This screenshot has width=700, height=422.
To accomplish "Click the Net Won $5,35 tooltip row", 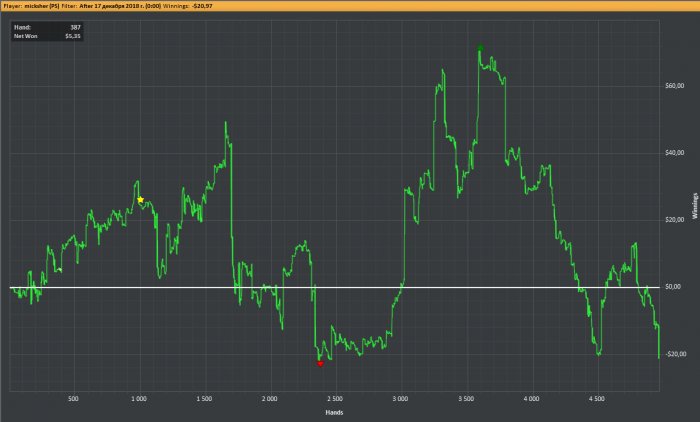I will (47, 36).
